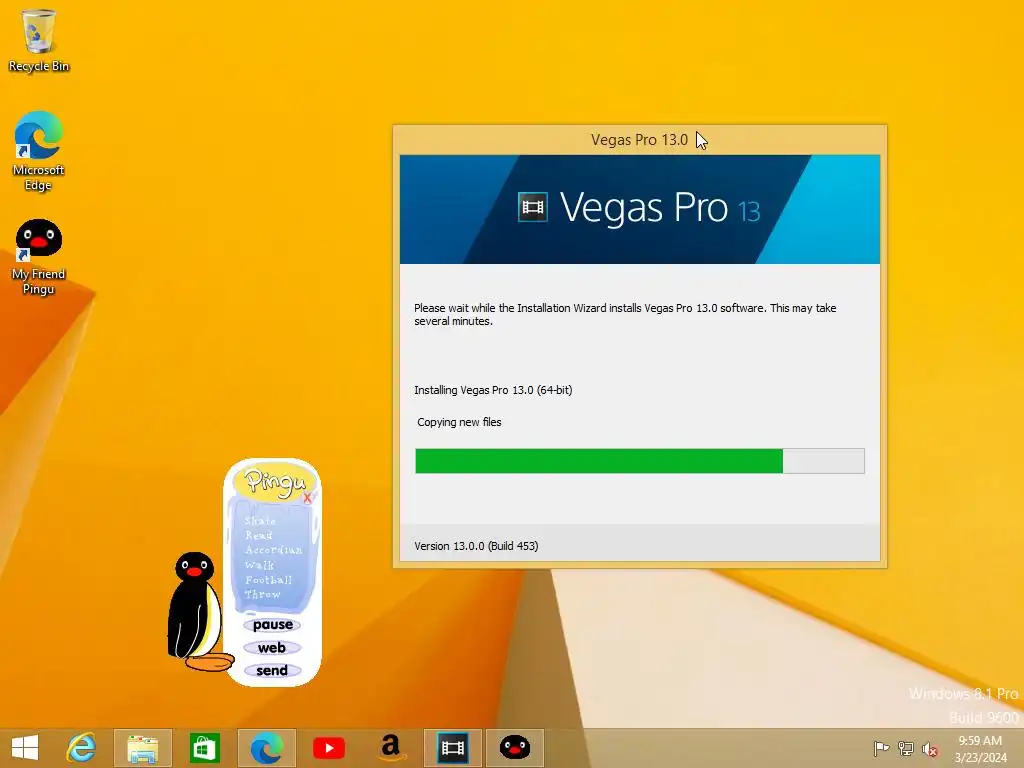Open the YouTube taskbar icon

pyautogui.click(x=328, y=748)
